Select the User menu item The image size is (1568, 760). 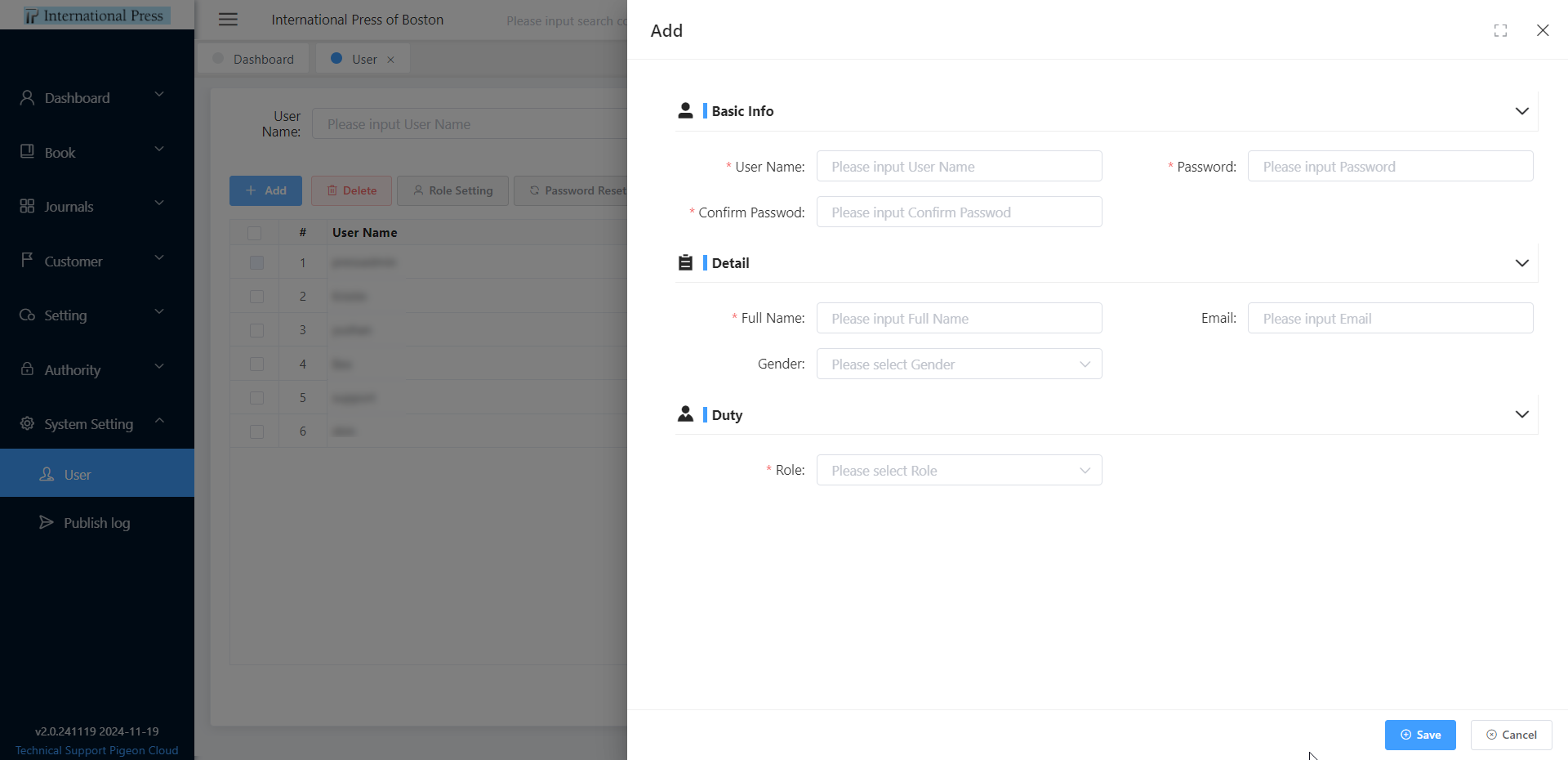pos(97,473)
